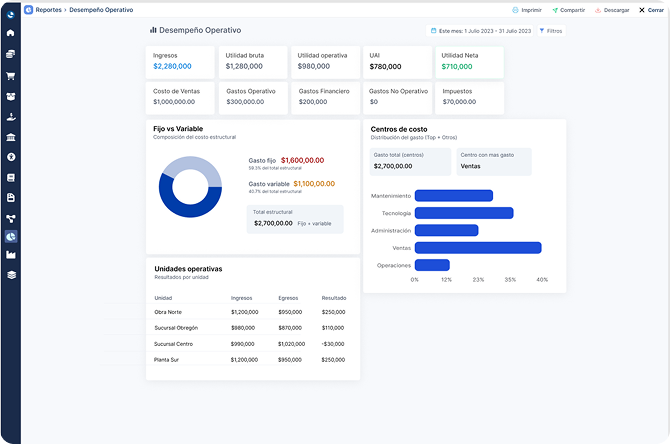The image size is (670, 444).
Task: Click the factory icon in sidebar
Action: coord(10,255)
